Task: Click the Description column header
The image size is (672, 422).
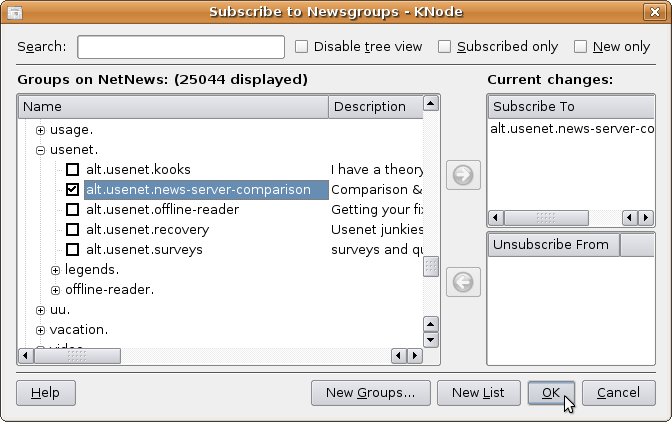Action: coord(374,106)
